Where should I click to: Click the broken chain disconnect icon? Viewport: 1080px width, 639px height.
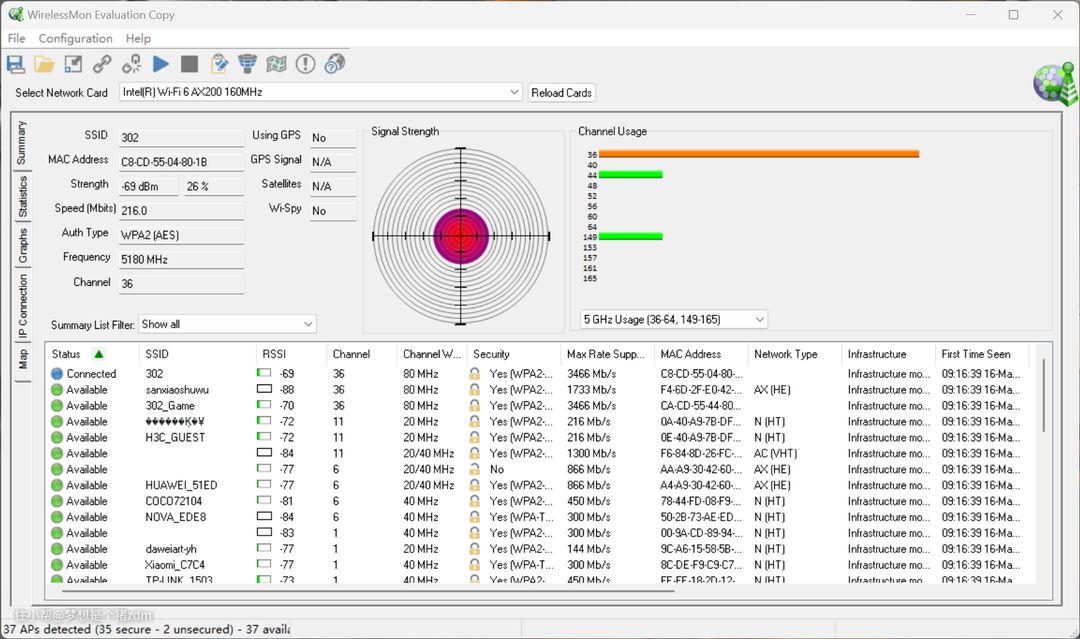click(x=131, y=64)
